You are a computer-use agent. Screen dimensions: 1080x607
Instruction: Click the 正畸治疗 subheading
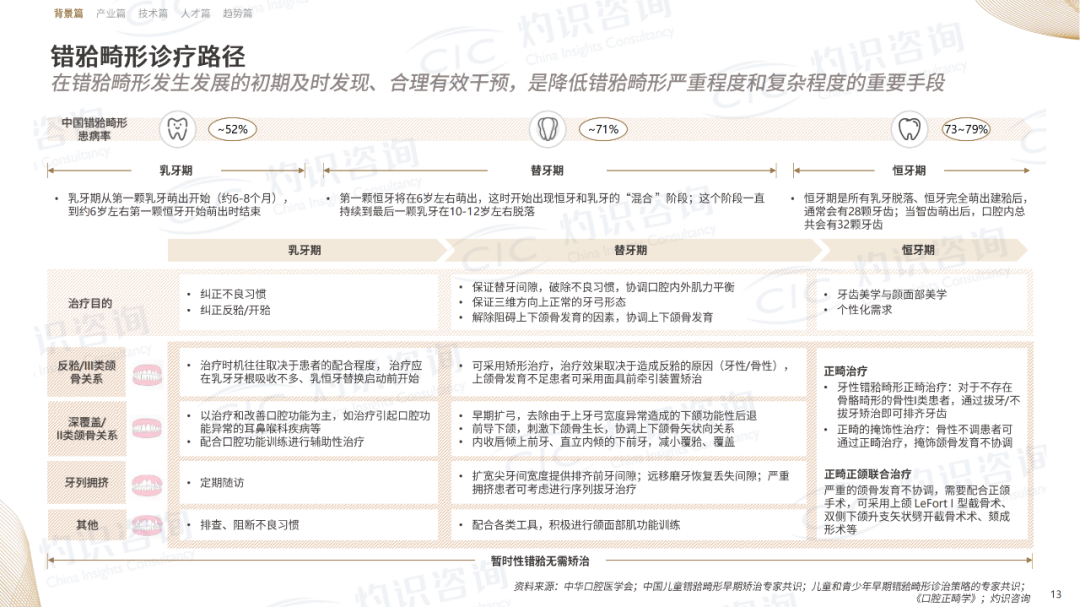[x=845, y=371]
